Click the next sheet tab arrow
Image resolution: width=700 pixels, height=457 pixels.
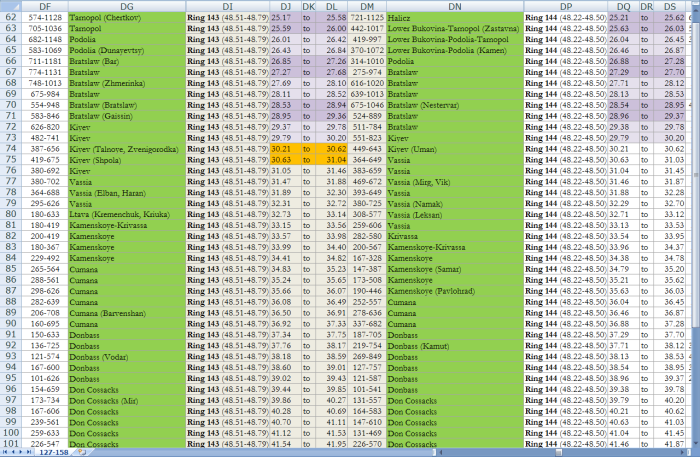pos(21,452)
